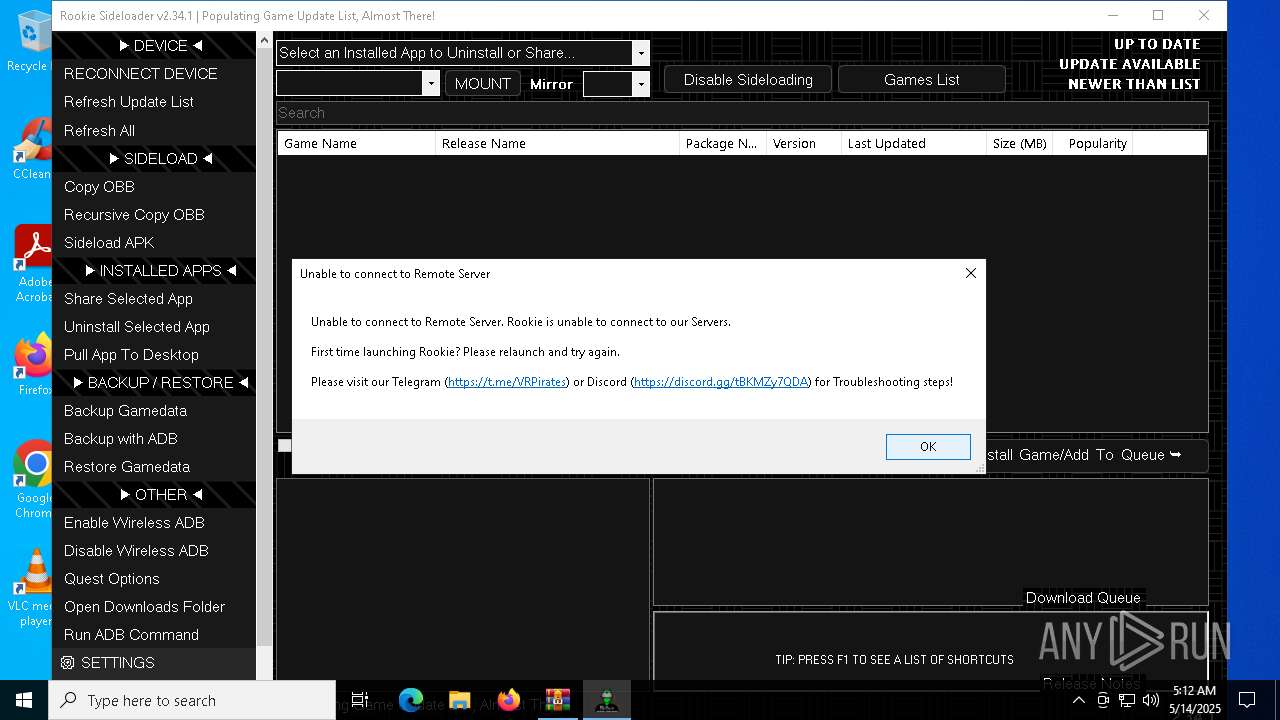Image resolution: width=1280 pixels, height=720 pixels.
Task: Sort by Game Name column
Action: (x=357, y=144)
